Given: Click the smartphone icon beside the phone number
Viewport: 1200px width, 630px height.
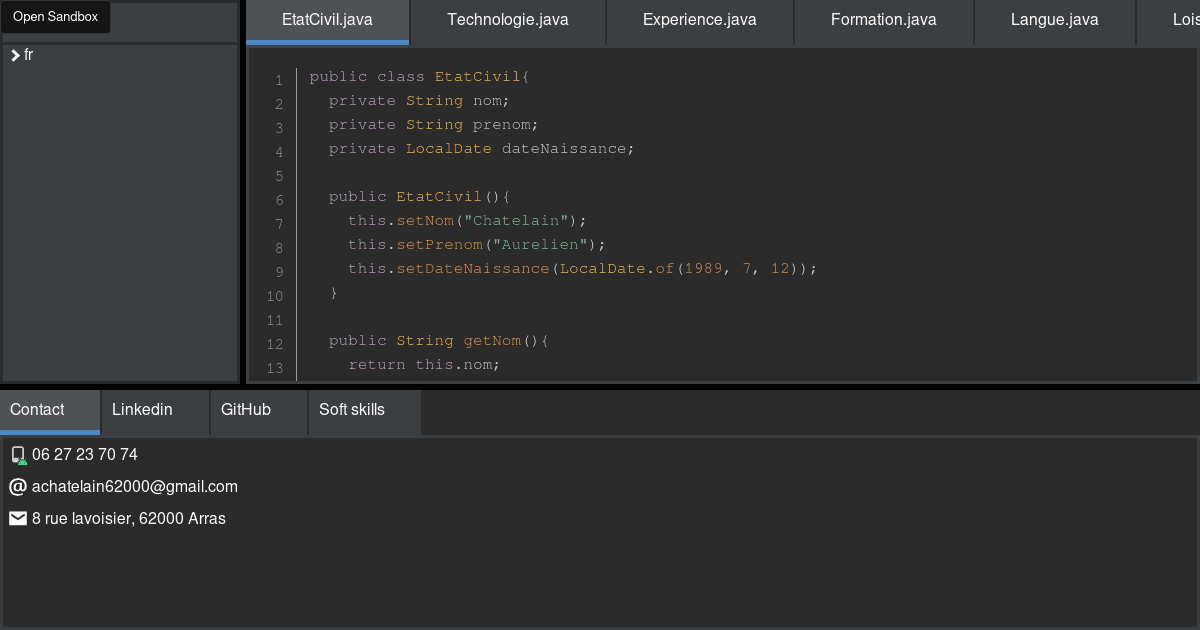Looking at the screenshot, I should [x=18, y=454].
